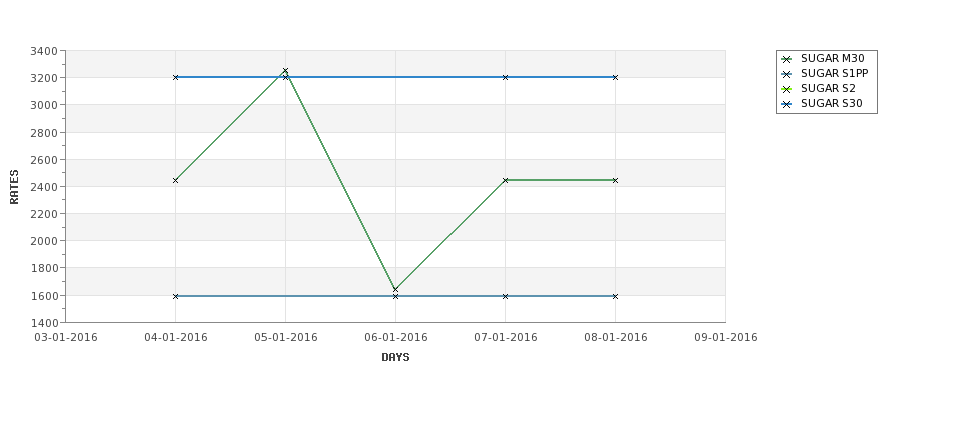This screenshot has height=429, width=975.
Task: Select the 2450 data point on 04-01-2016
Action: (x=175, y=180)
